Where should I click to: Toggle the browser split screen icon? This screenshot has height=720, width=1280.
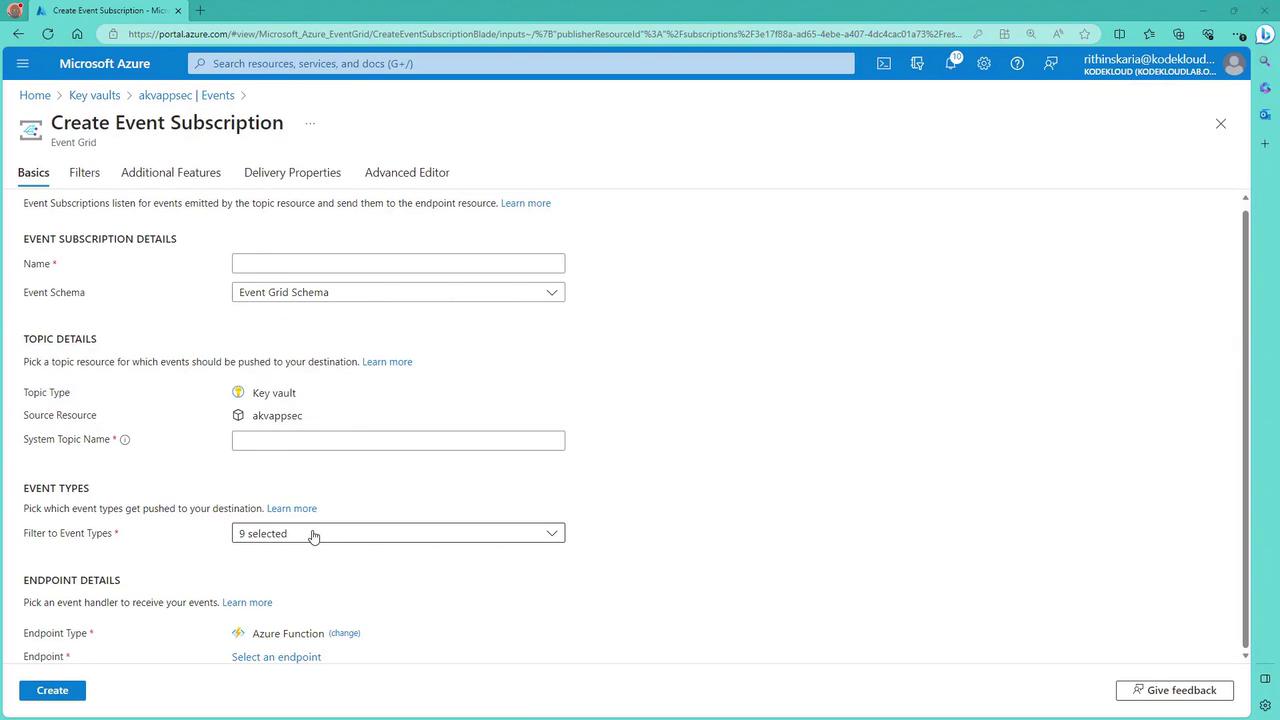[1120, 34]
